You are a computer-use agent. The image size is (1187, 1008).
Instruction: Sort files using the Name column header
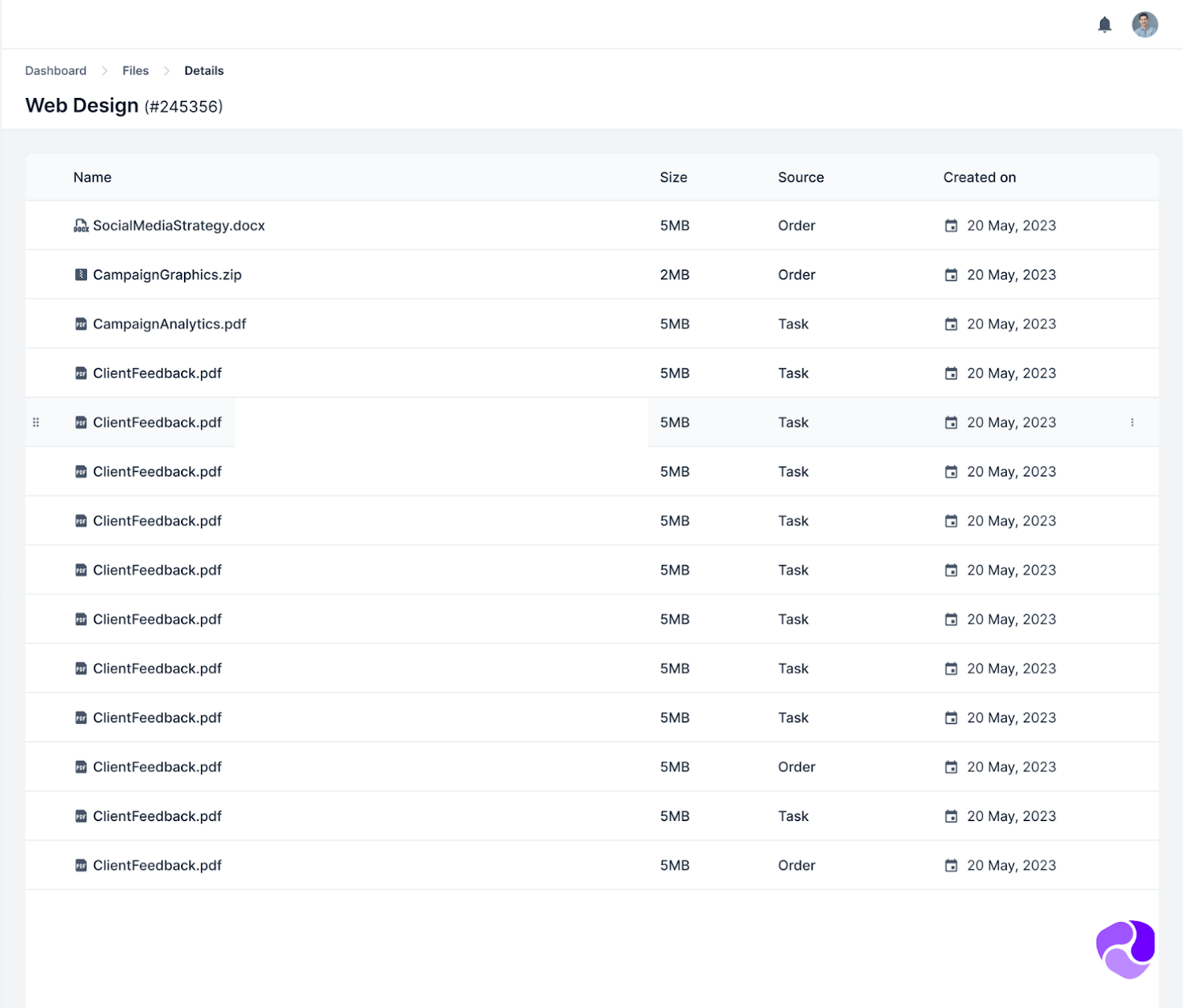(x=92, y=177)
